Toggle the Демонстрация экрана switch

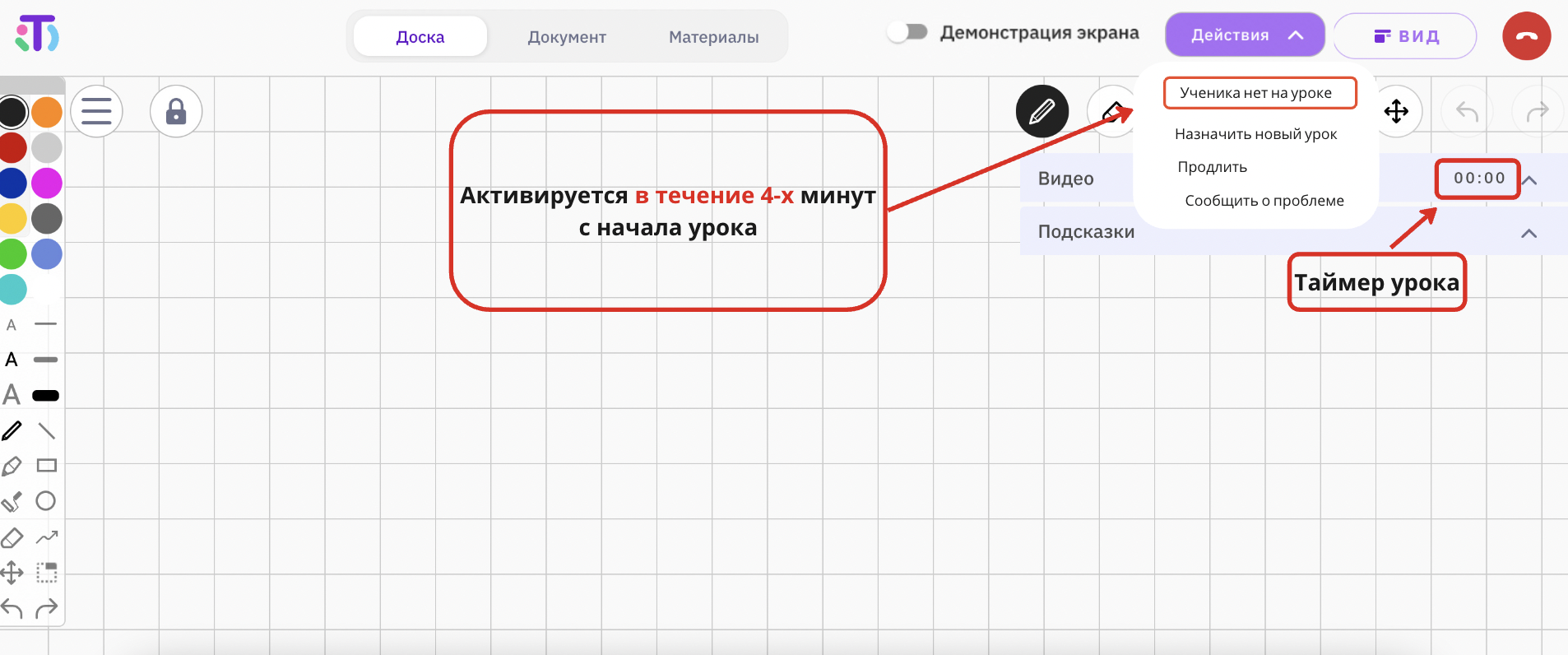click(x=907, y=32)
